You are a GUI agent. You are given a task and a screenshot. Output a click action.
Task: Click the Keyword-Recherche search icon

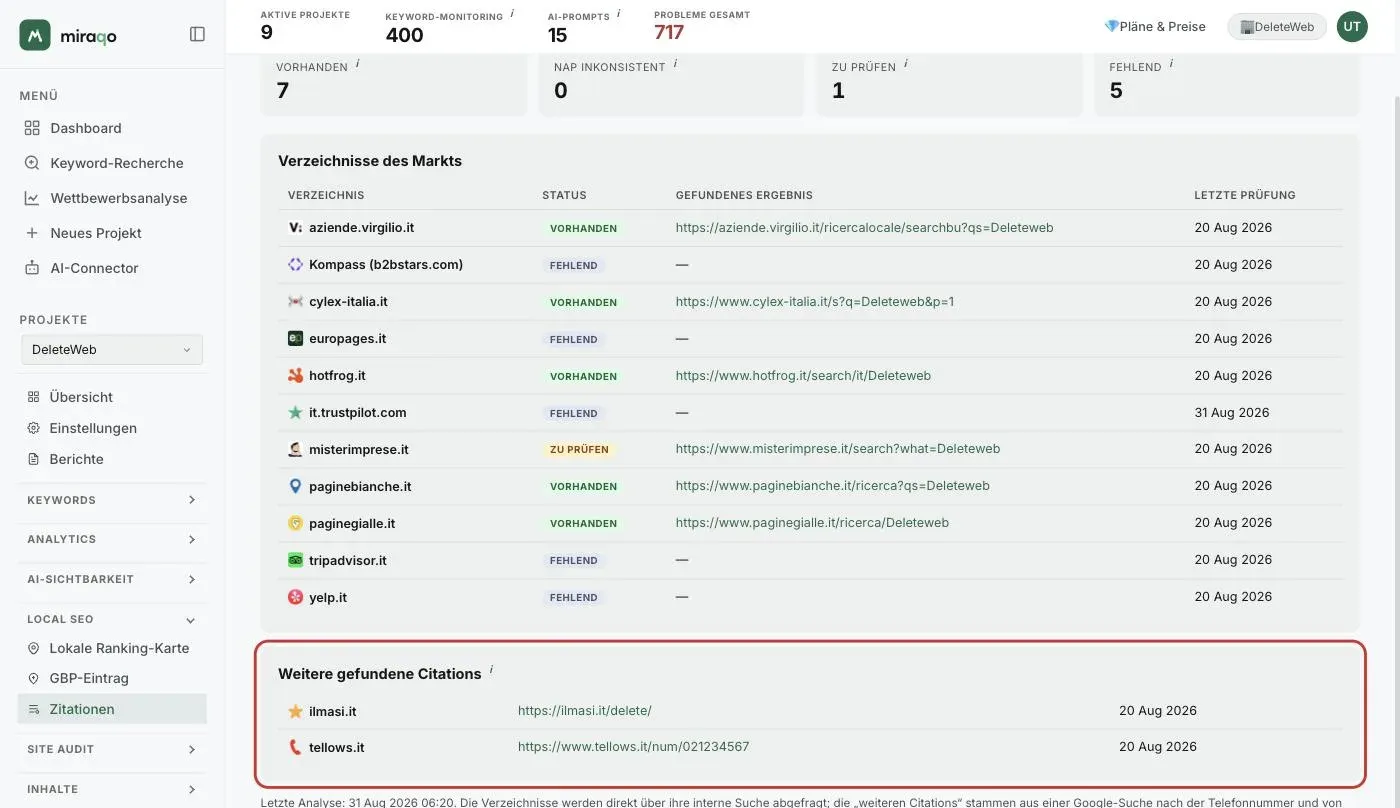[x=32, y=163]
